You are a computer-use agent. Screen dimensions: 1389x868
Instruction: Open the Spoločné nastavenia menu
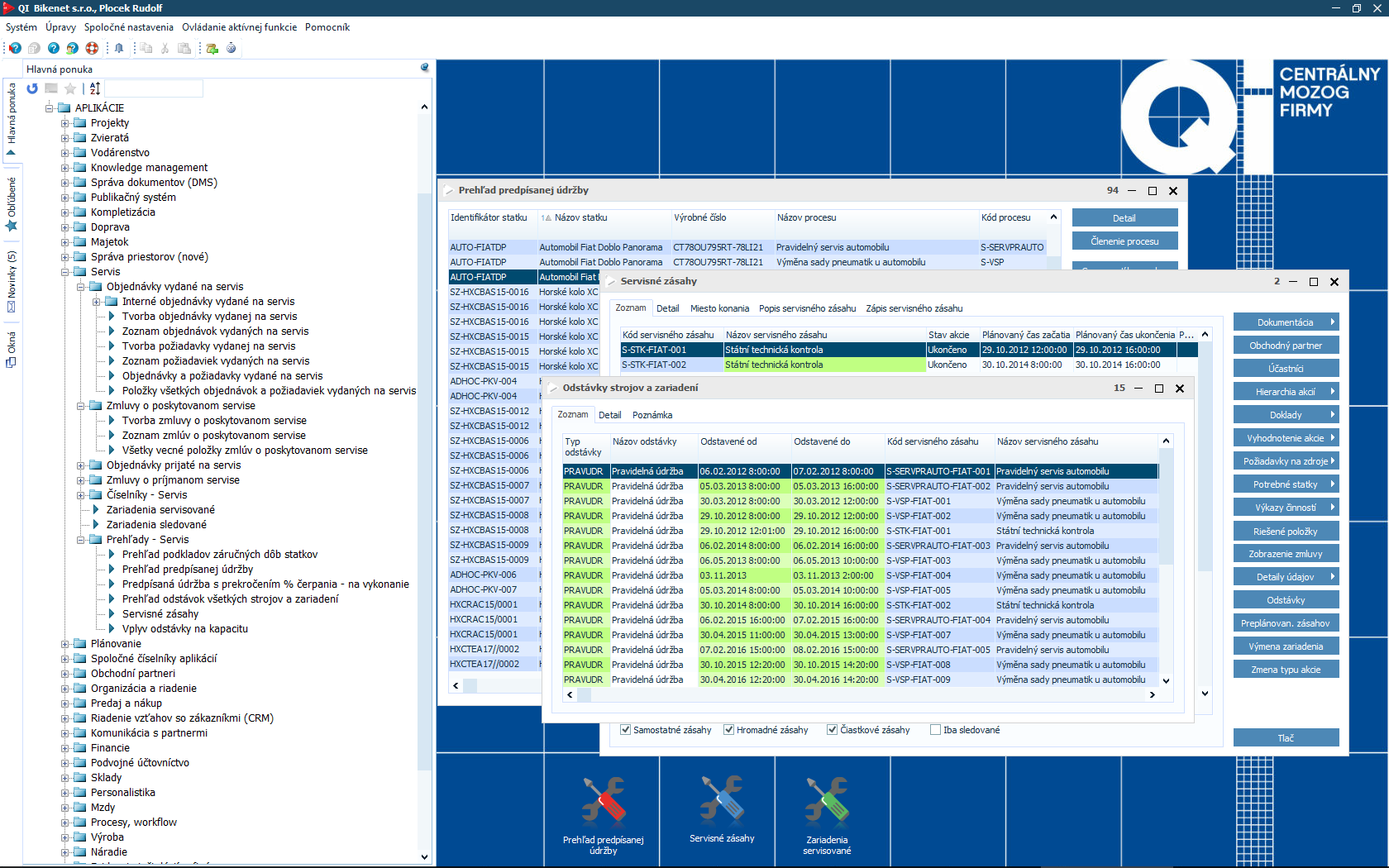(x=128, y=27)
